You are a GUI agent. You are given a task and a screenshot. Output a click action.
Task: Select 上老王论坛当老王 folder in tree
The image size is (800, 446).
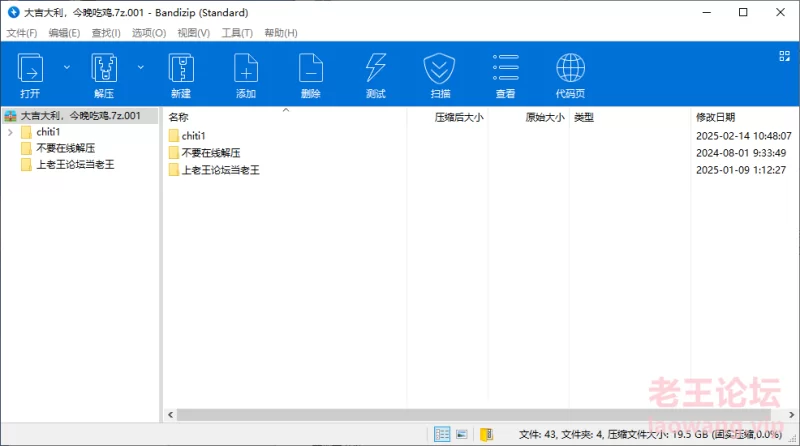click(76, 165)
